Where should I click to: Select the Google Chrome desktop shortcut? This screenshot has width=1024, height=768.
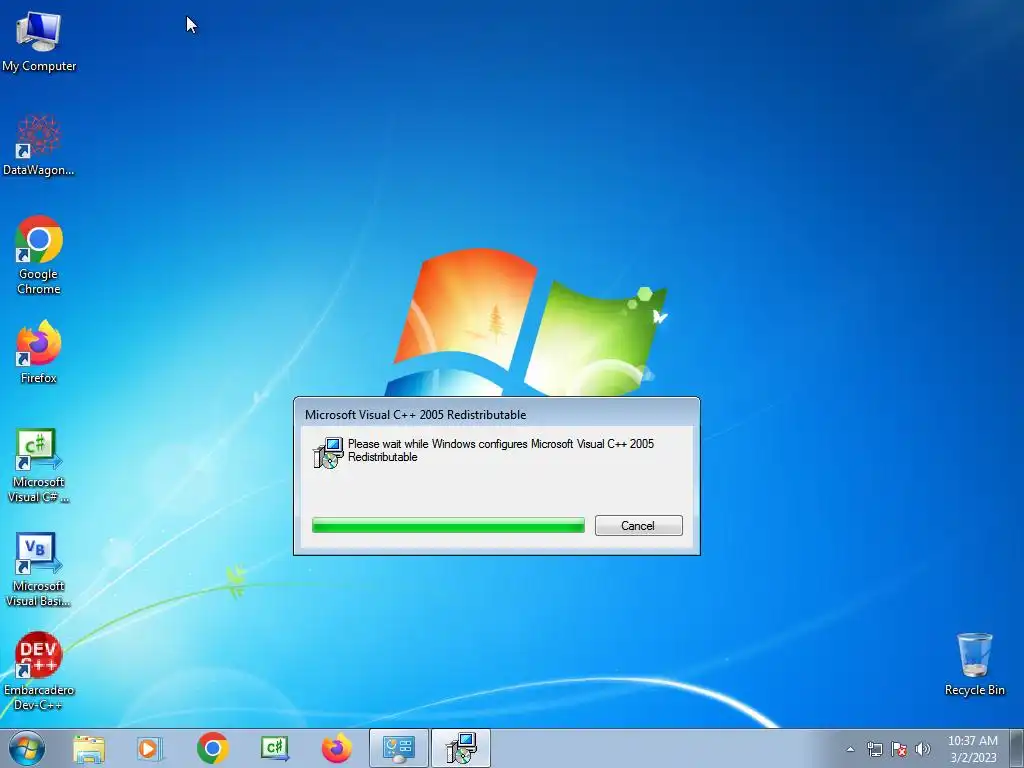coord(39,255)
